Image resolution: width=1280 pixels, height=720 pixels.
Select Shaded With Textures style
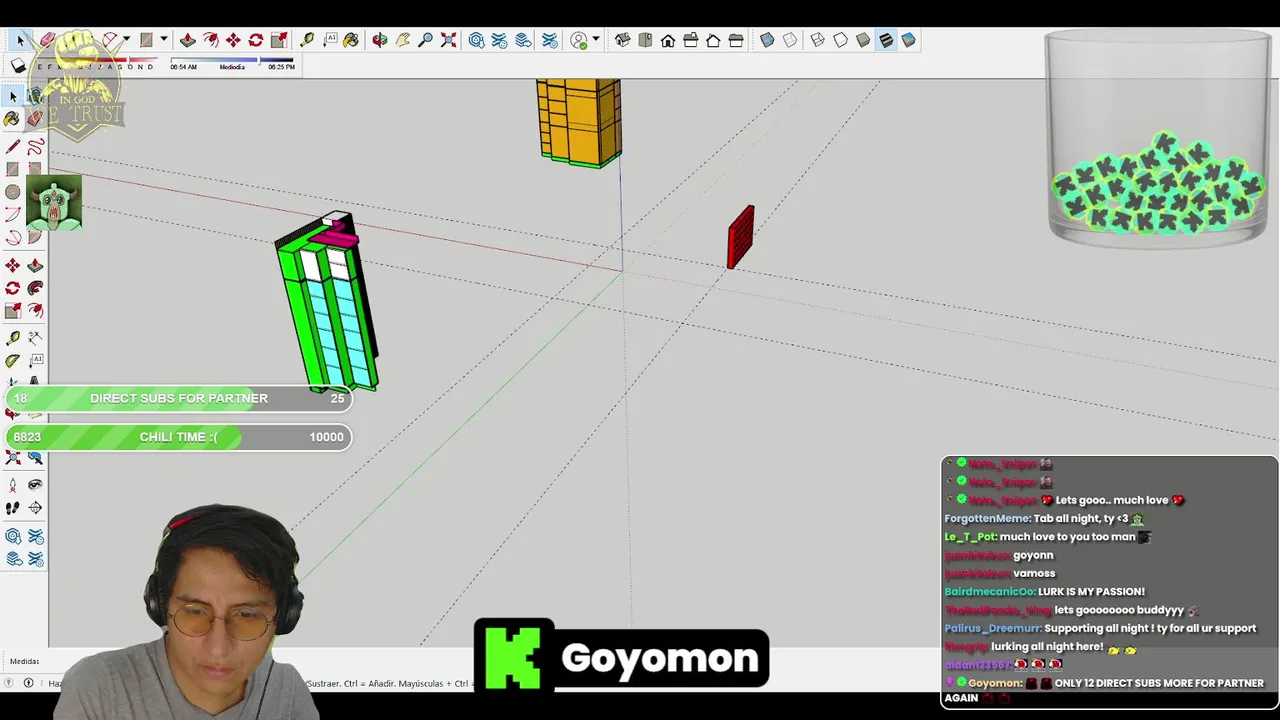(x=886, y=40)
